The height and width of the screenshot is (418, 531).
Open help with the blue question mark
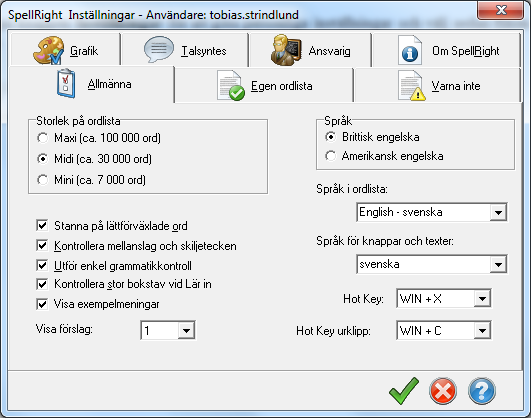[482, 391]
